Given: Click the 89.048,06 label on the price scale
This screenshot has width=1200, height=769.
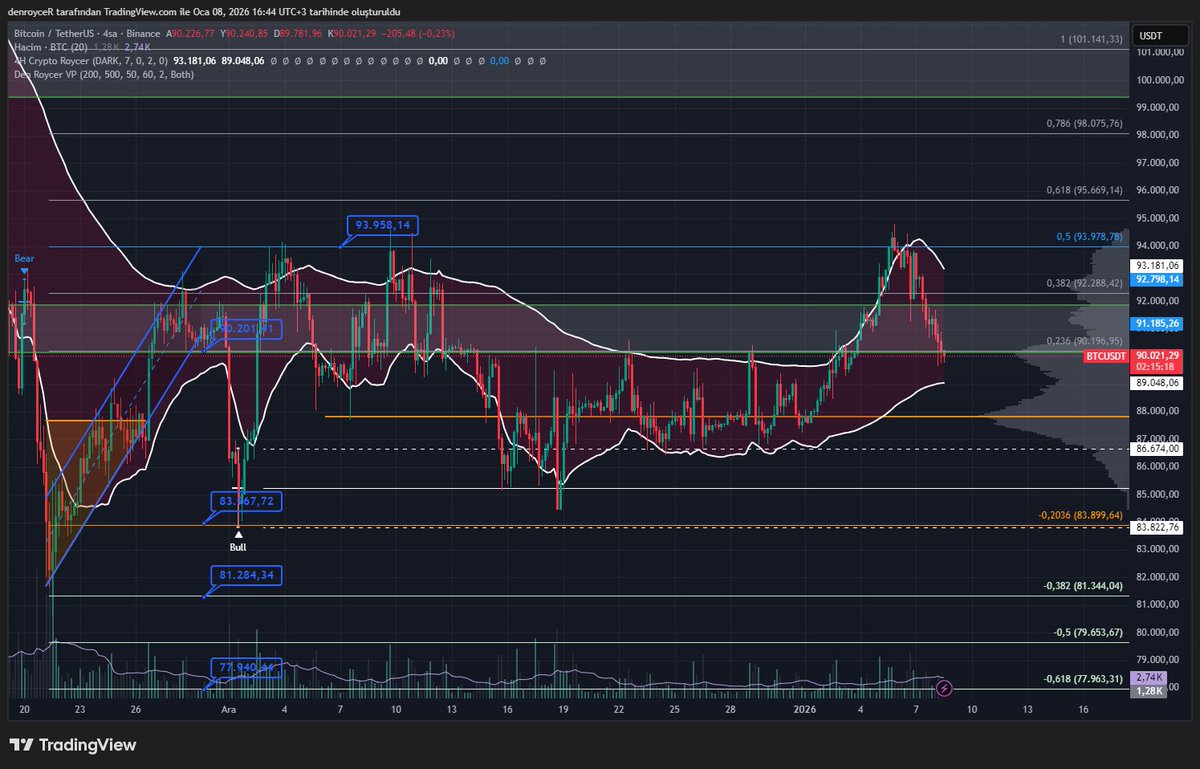Looking at the screenshot, I should 1156,382.
